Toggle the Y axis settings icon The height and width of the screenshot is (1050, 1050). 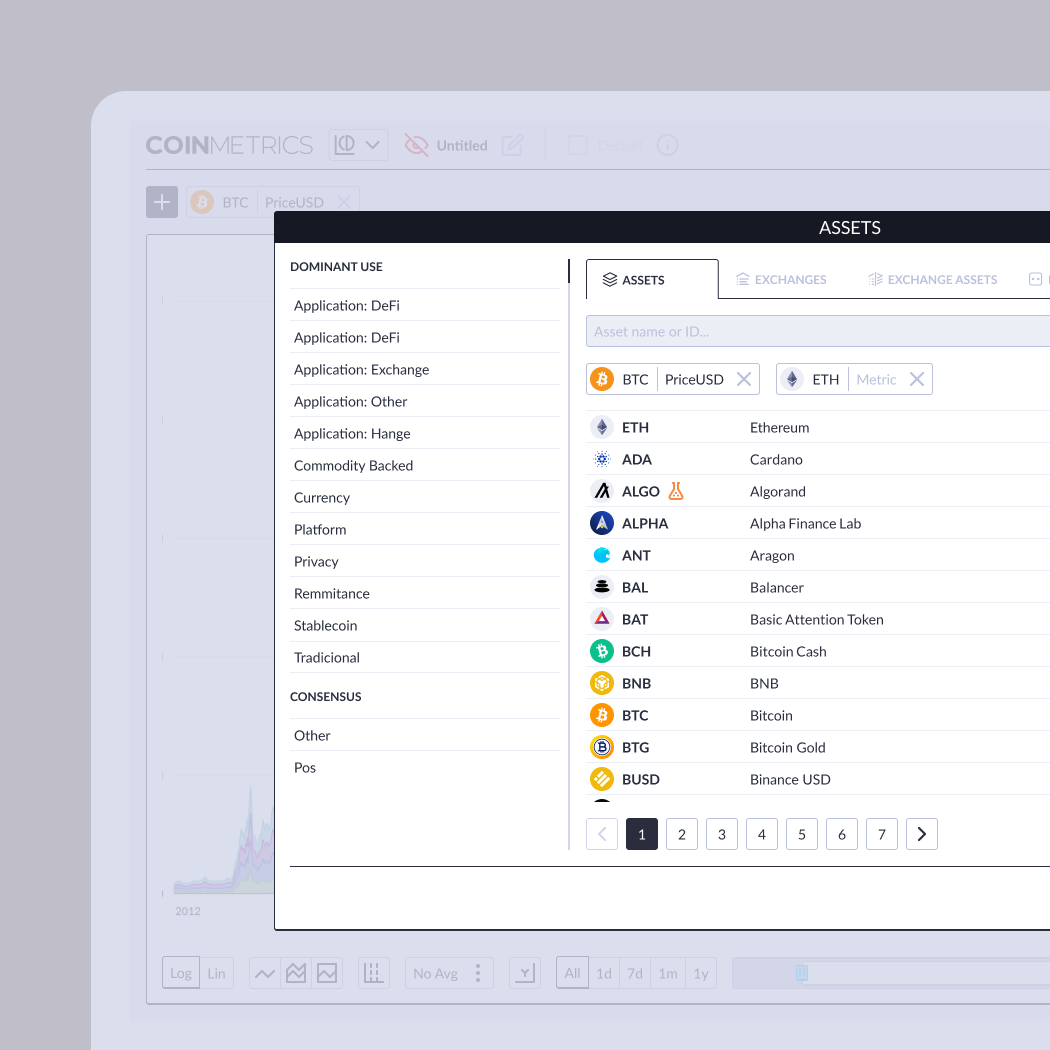click(525, 973)
